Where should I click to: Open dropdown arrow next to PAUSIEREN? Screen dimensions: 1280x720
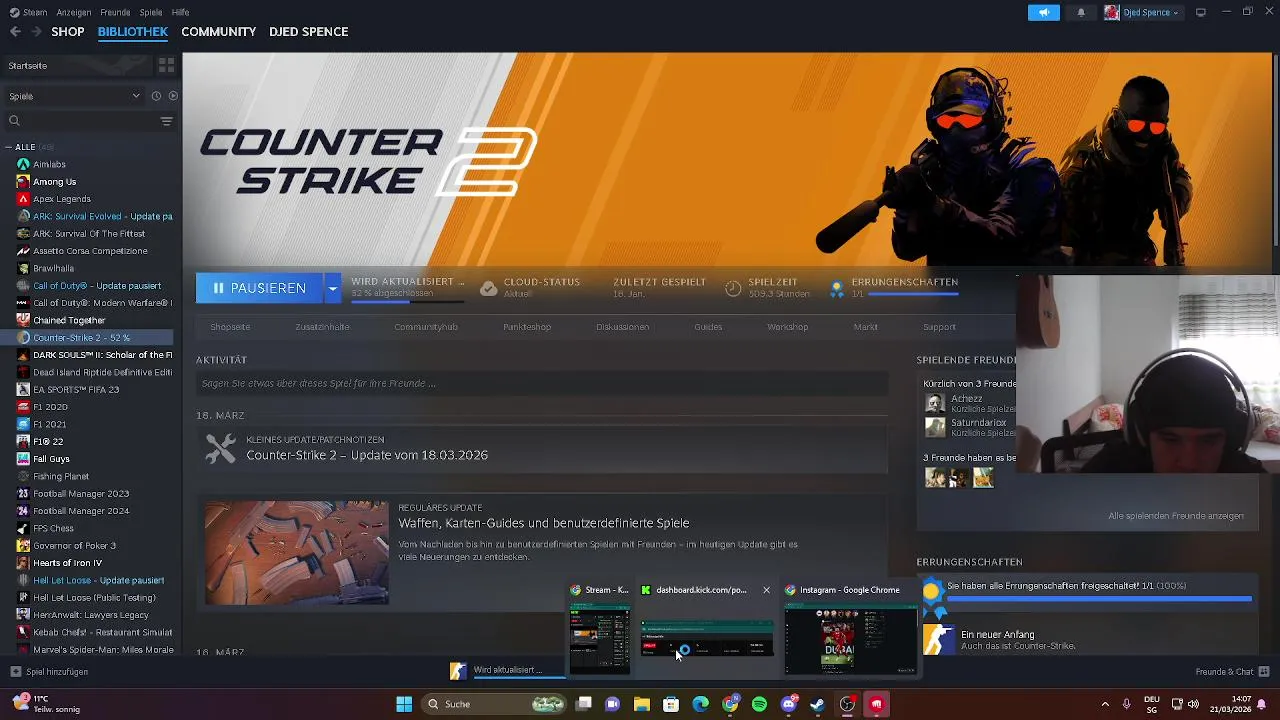(332, 288)
